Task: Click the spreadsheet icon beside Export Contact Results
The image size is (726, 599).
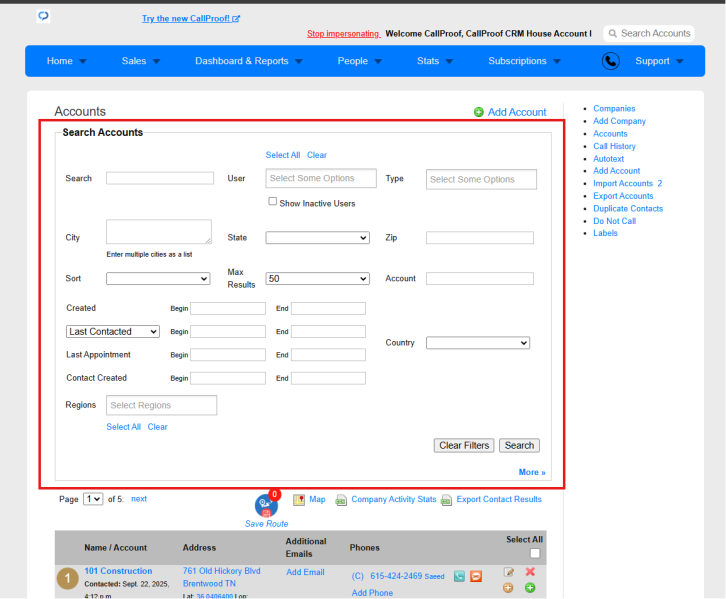Action: coord(446,500)
